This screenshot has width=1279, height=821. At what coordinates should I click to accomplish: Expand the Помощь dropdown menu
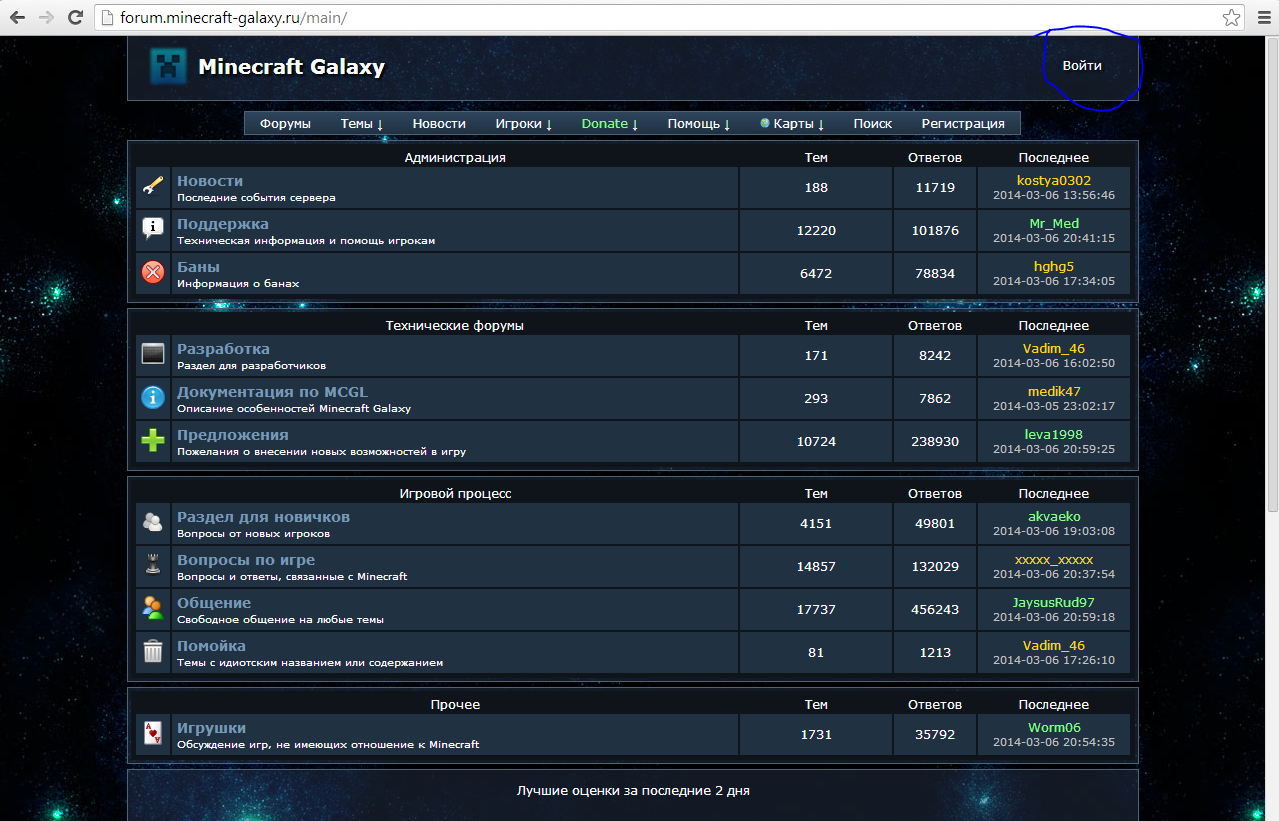coord(699,124)
